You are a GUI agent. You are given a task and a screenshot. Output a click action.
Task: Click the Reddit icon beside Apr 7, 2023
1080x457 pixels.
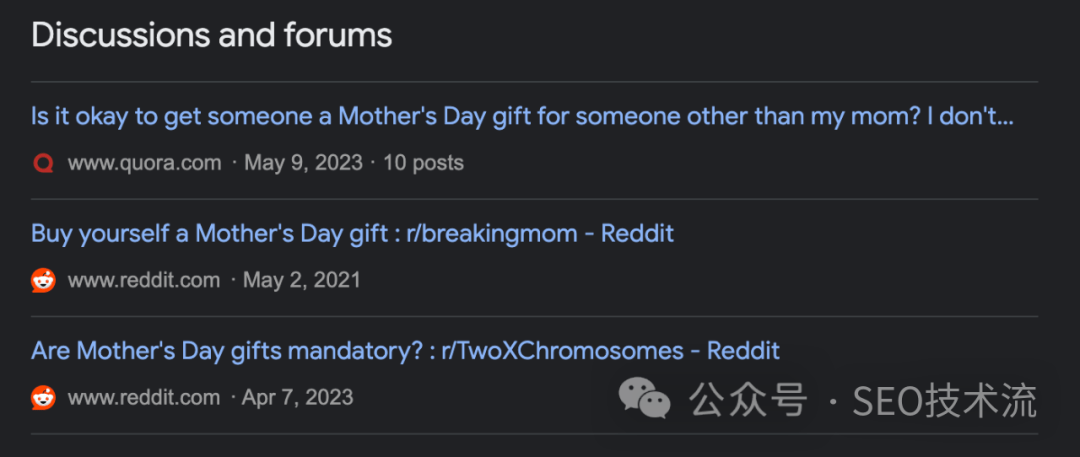point(43,397)
